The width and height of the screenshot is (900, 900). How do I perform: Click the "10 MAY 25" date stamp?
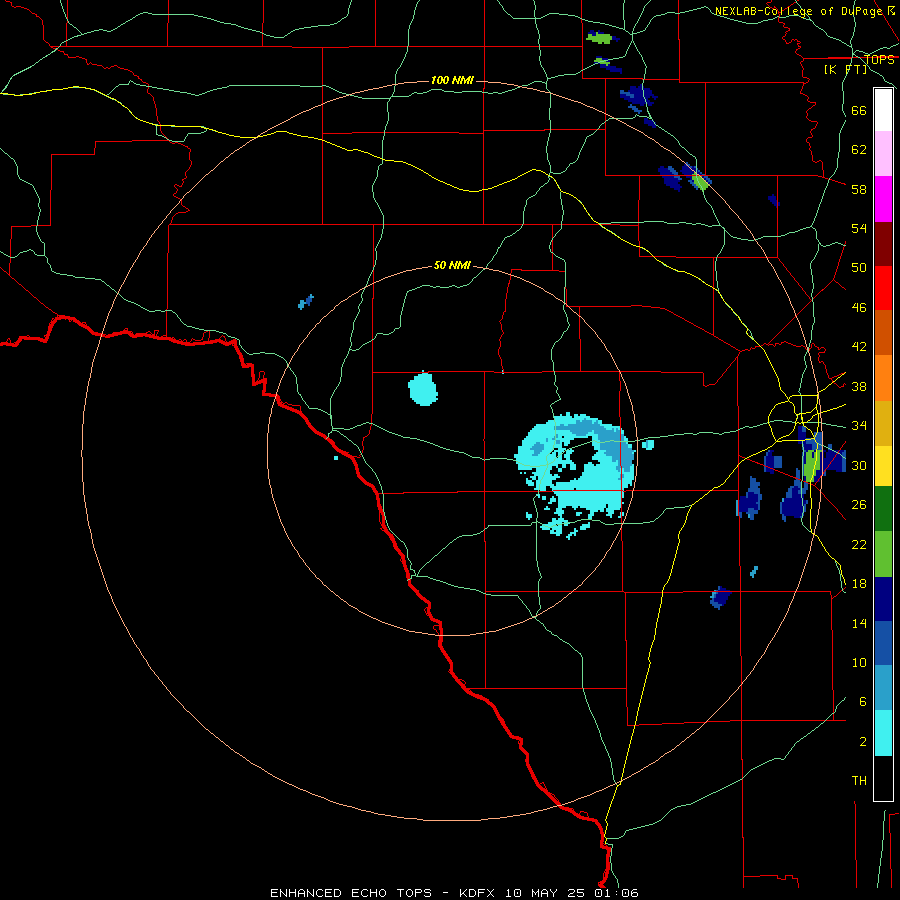pyautogui.click(x=545, y=893)
